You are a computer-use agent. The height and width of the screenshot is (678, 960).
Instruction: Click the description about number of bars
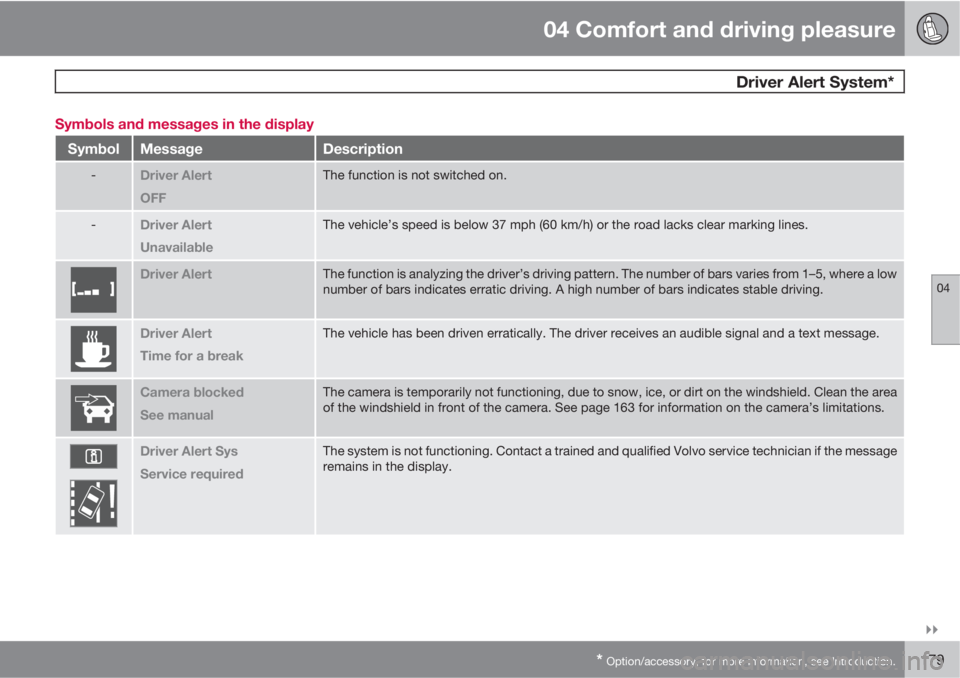pos(610,282)
